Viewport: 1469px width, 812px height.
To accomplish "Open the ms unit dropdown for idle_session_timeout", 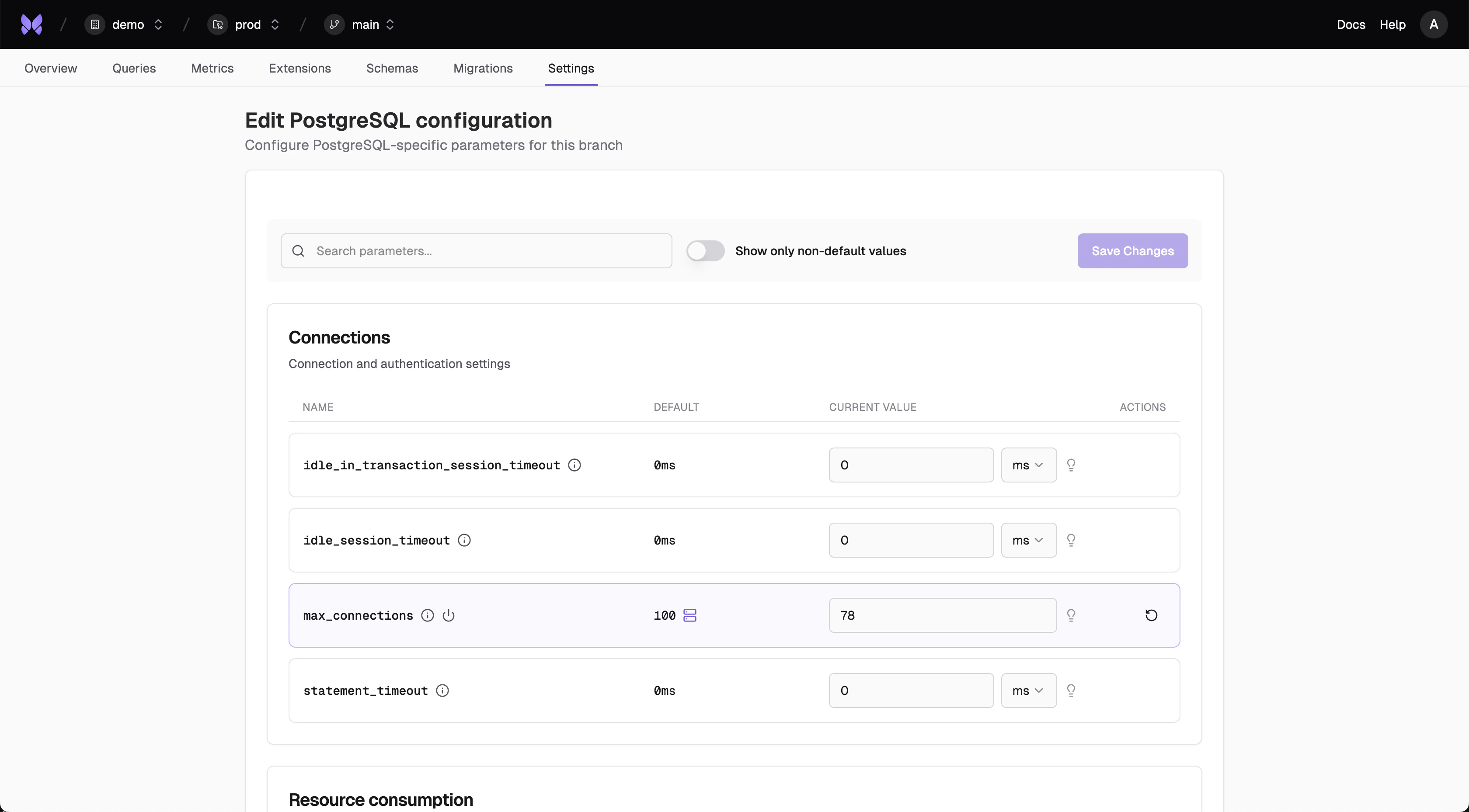I will tap(1027, 540).
